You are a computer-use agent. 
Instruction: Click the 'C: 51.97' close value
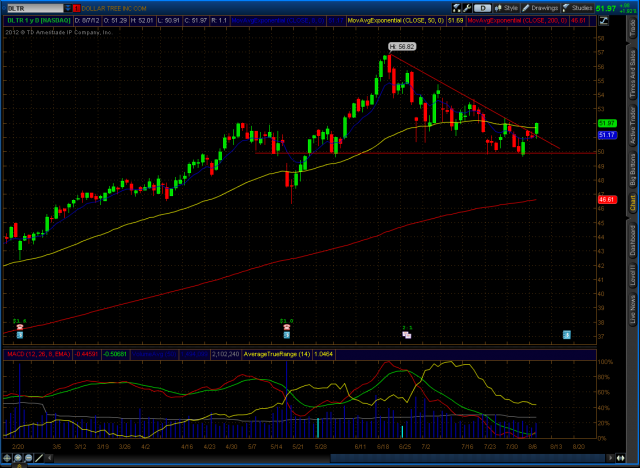[x=196, y=20]
